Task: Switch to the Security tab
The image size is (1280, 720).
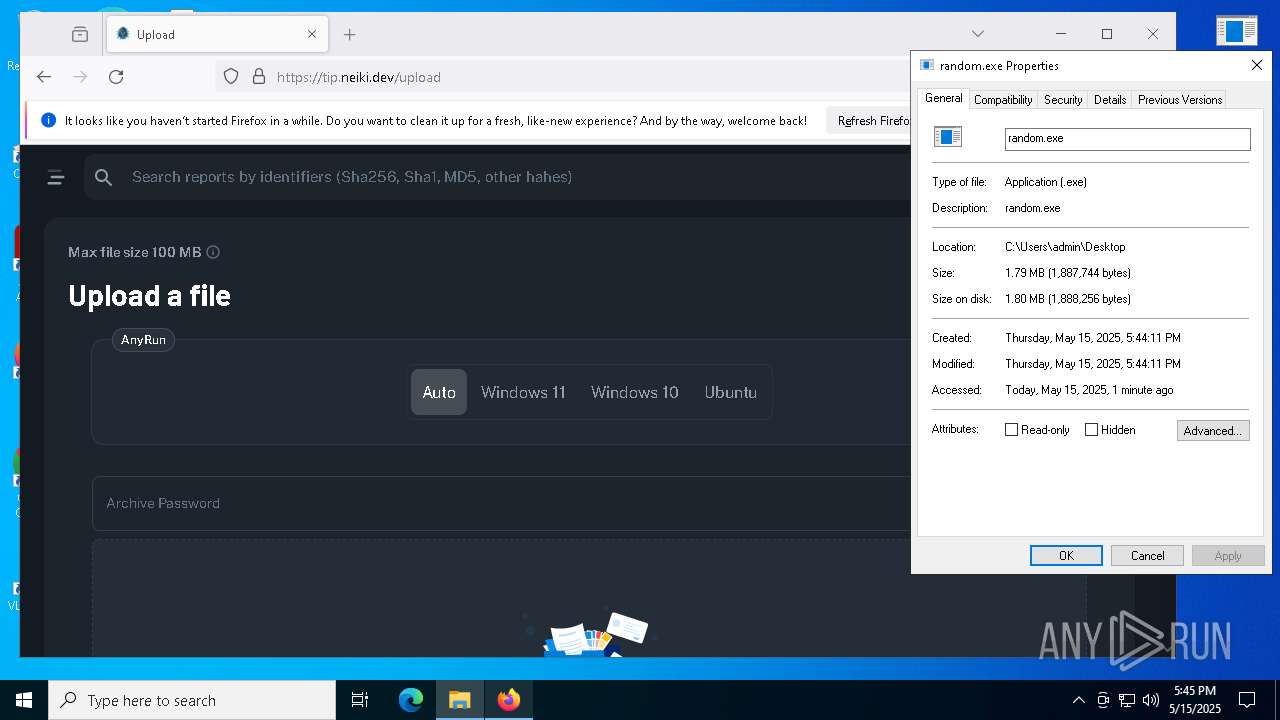Action: (1063, 100)
